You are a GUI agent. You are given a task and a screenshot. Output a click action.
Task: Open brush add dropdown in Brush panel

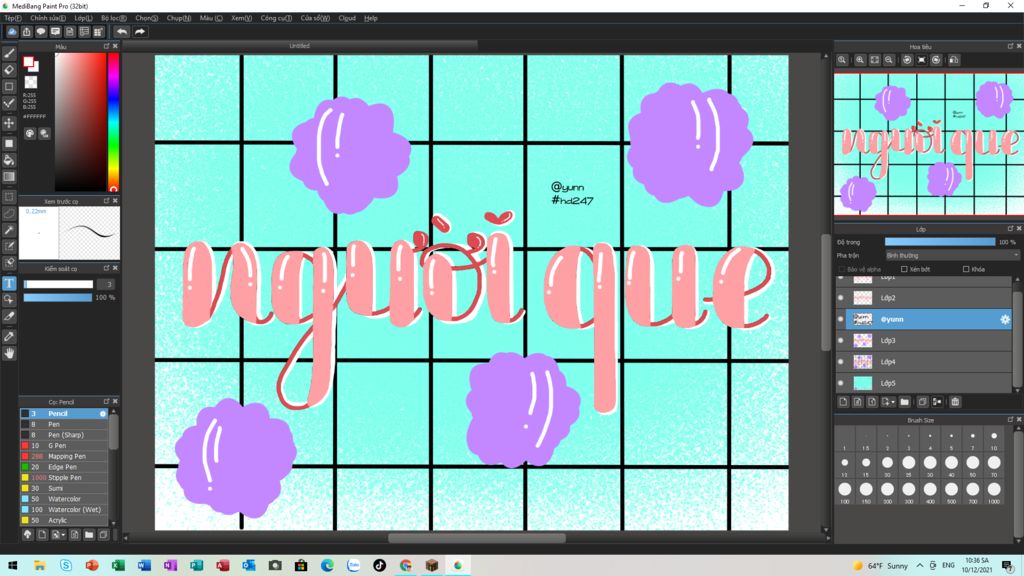click(59, 535)
